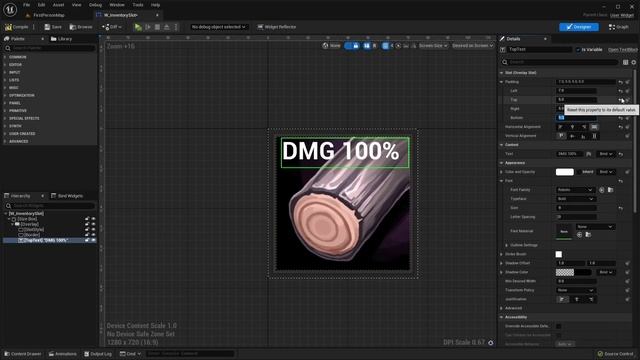Open Text Bind dropdown button
The width and height of the screenshot is (640, 360).
pos(606,154)
